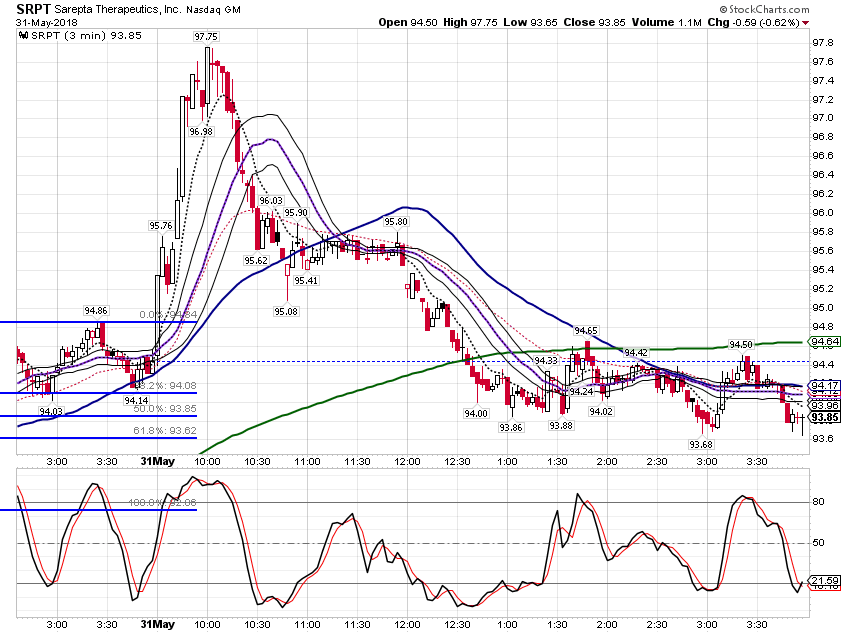850x633 pixels.
Task: Click the 61.8%: 93.62 Fibonacci label
Action: coord(165,431)
